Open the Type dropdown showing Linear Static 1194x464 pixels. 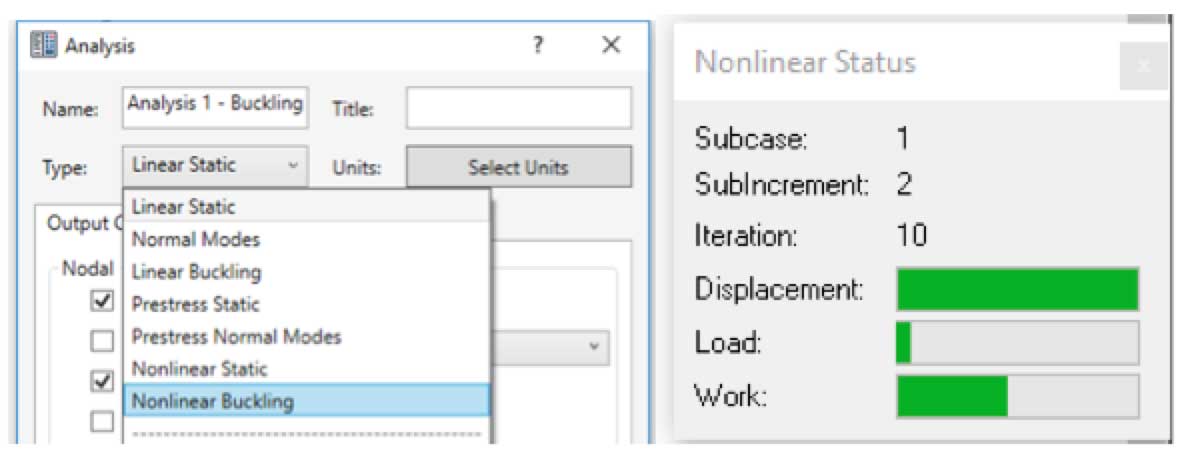(215, 167)
